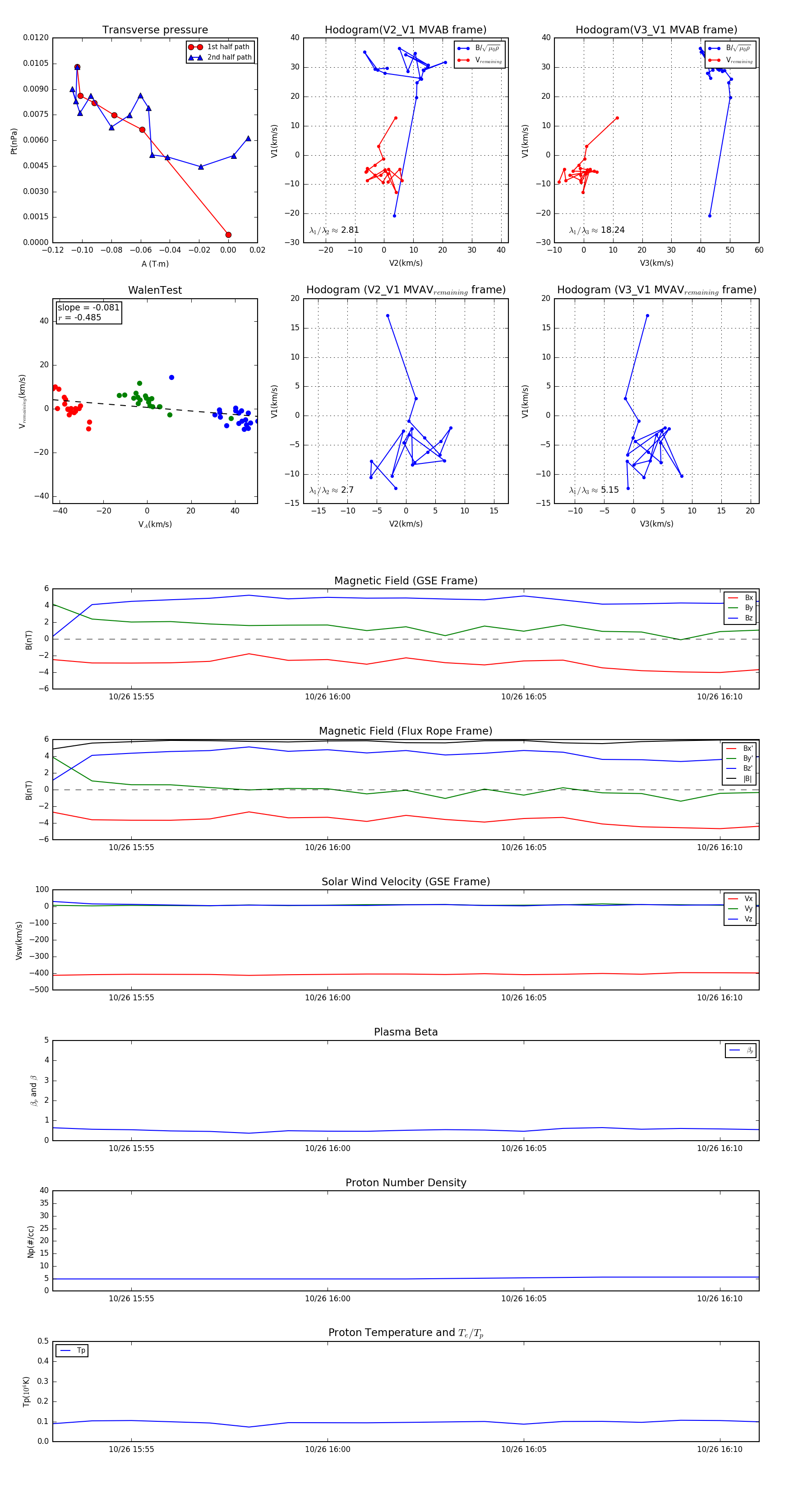Click the "Proton Number Density" title

(x=406, y=1183)
